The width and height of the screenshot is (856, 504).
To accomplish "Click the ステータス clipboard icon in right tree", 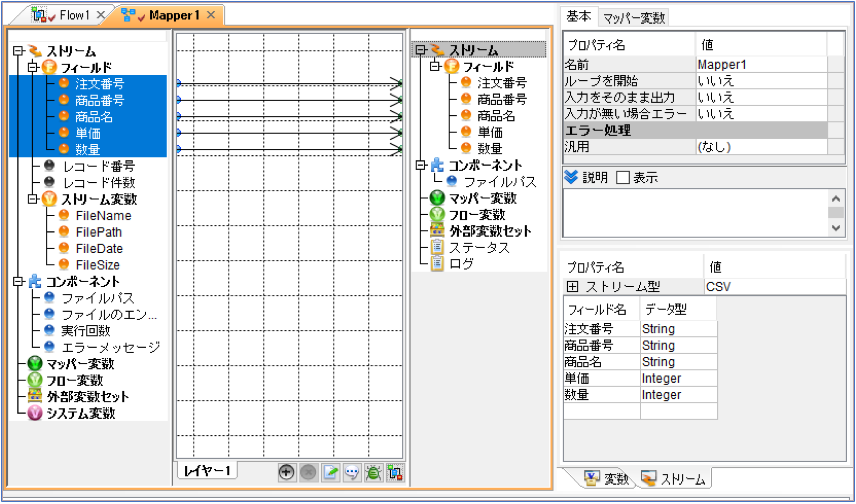I will pos(437,247).
